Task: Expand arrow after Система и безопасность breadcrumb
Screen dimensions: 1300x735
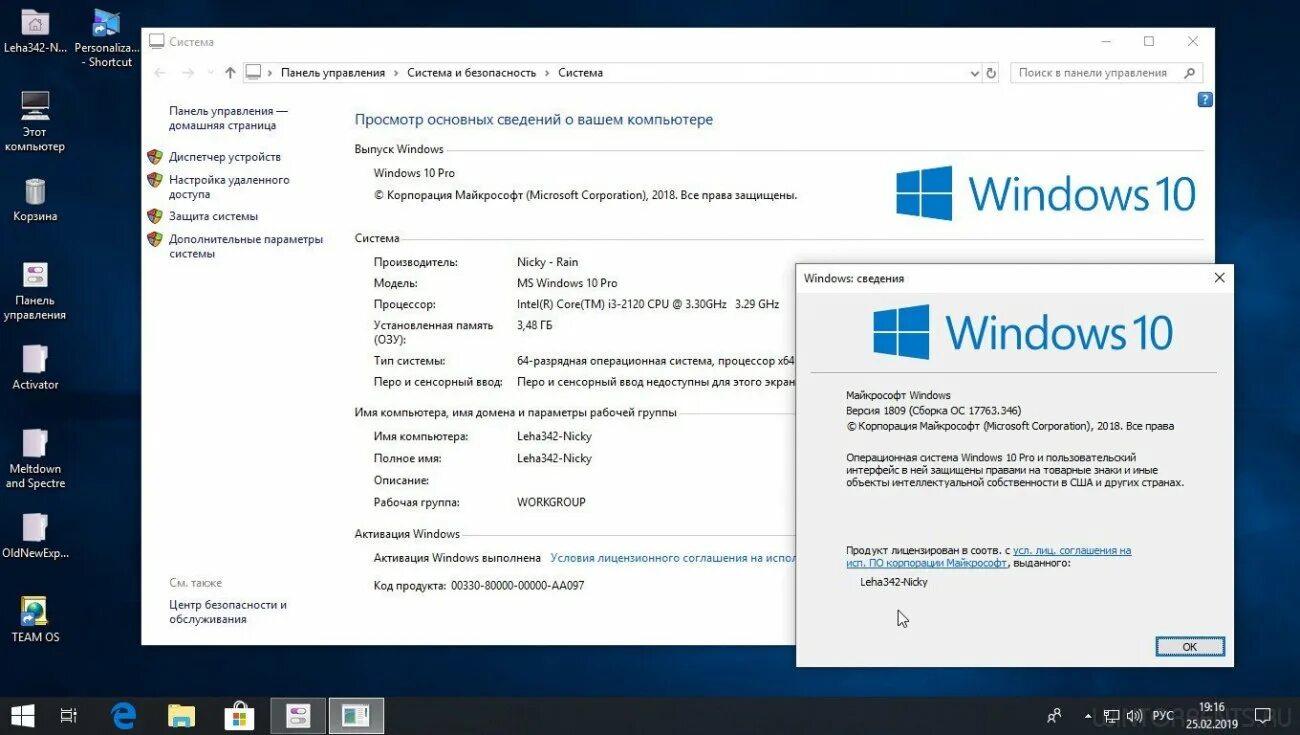Action: point(547,73)
